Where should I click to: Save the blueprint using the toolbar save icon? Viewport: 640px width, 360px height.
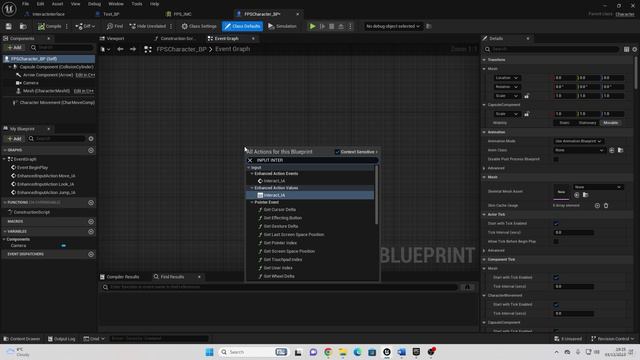pyautogui.click(x=9, y=26)
